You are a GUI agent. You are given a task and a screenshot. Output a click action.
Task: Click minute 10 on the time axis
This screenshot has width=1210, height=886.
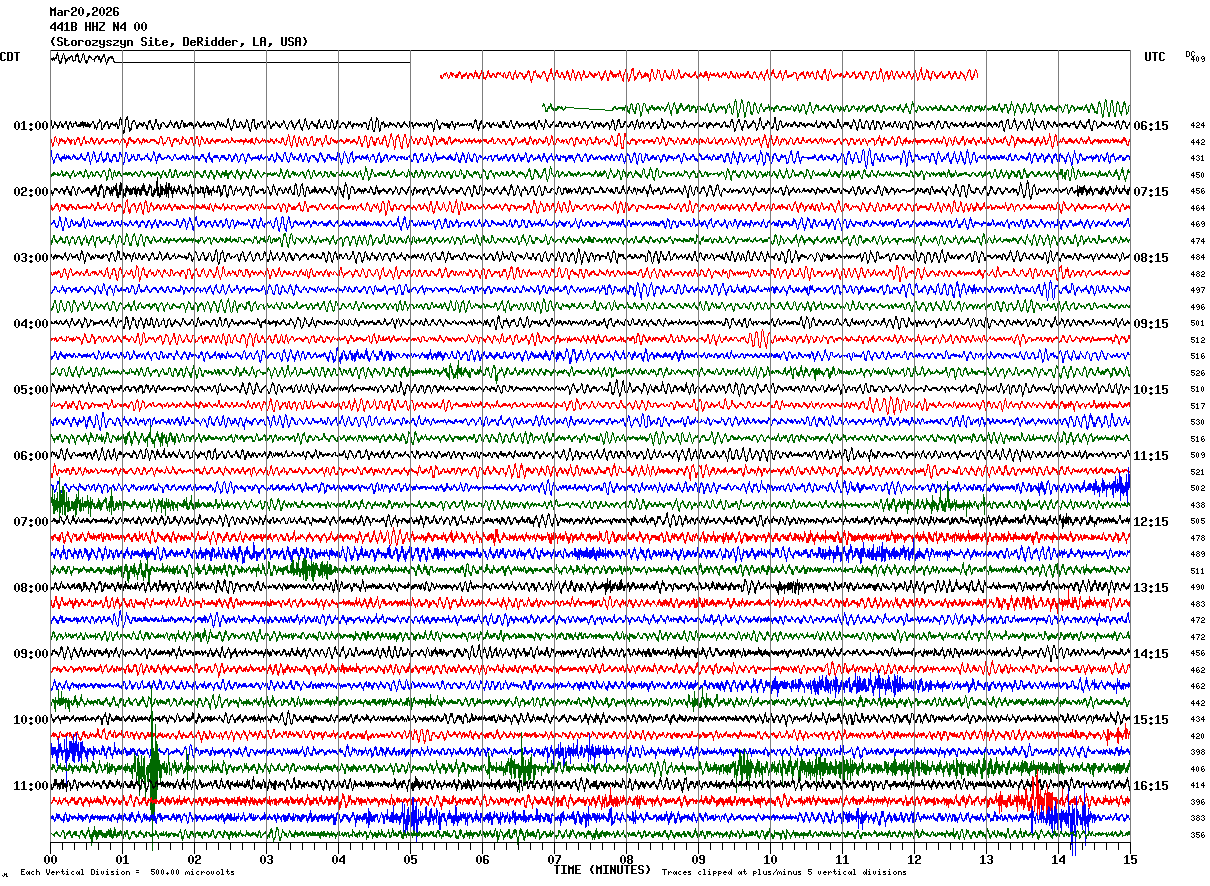(x=770, y=859)
